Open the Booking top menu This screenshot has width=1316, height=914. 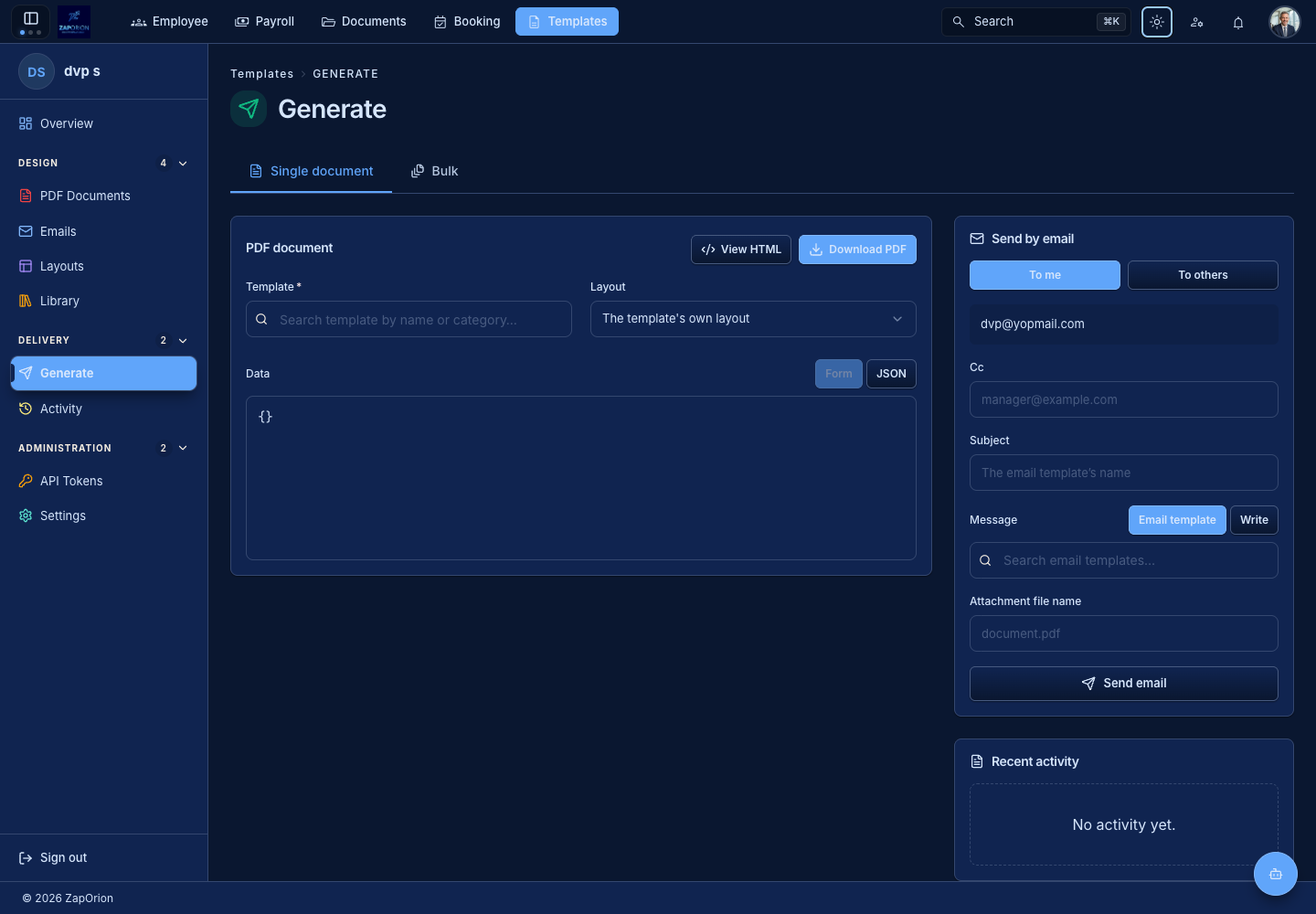coord(467,21)
